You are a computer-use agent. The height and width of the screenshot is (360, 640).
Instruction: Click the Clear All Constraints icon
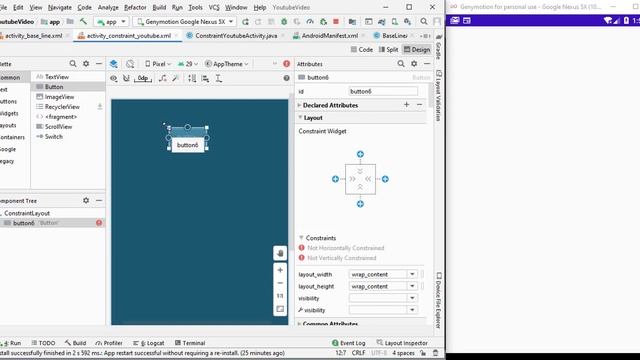point(162,78)
